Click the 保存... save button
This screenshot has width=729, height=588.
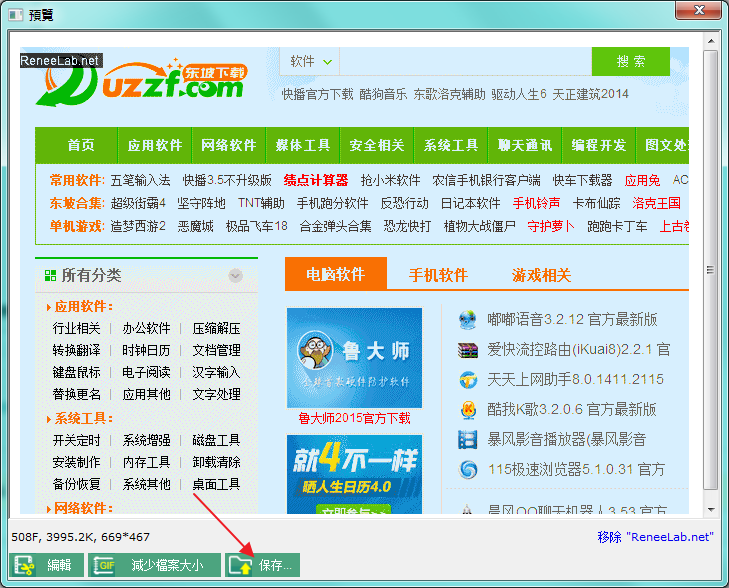point(263,565)
